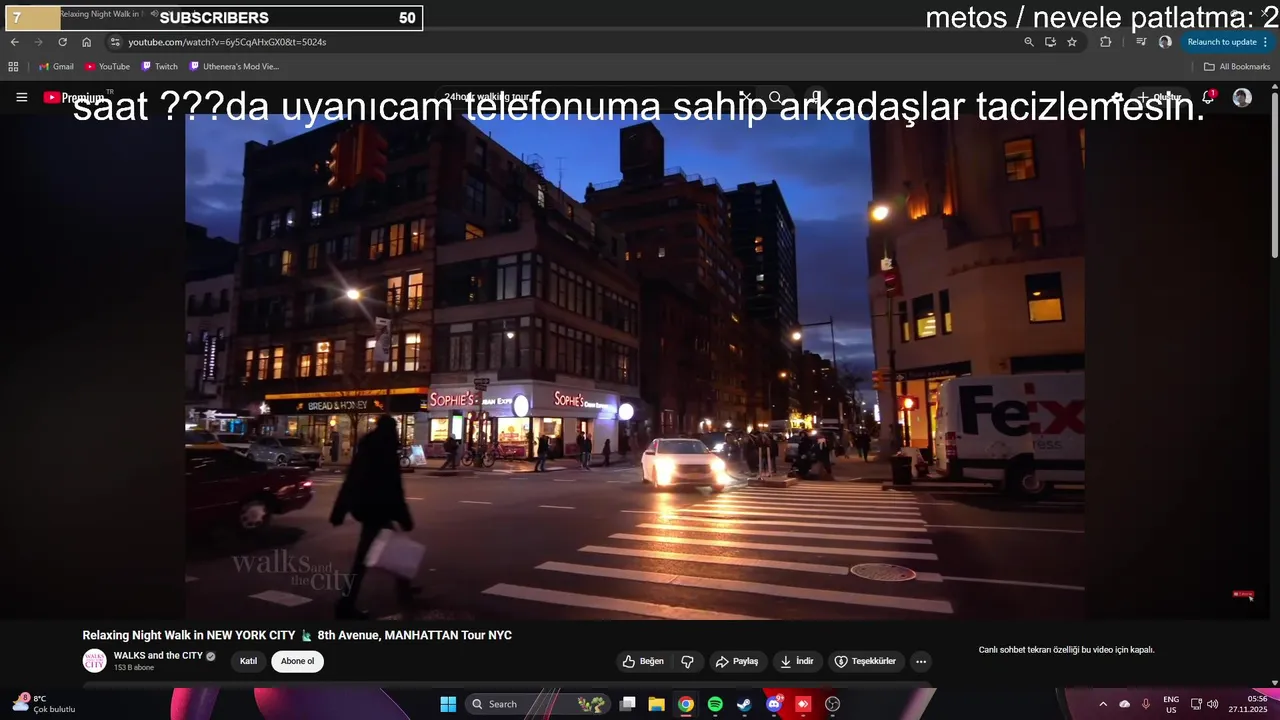Click the video title text

pos(297,635)
